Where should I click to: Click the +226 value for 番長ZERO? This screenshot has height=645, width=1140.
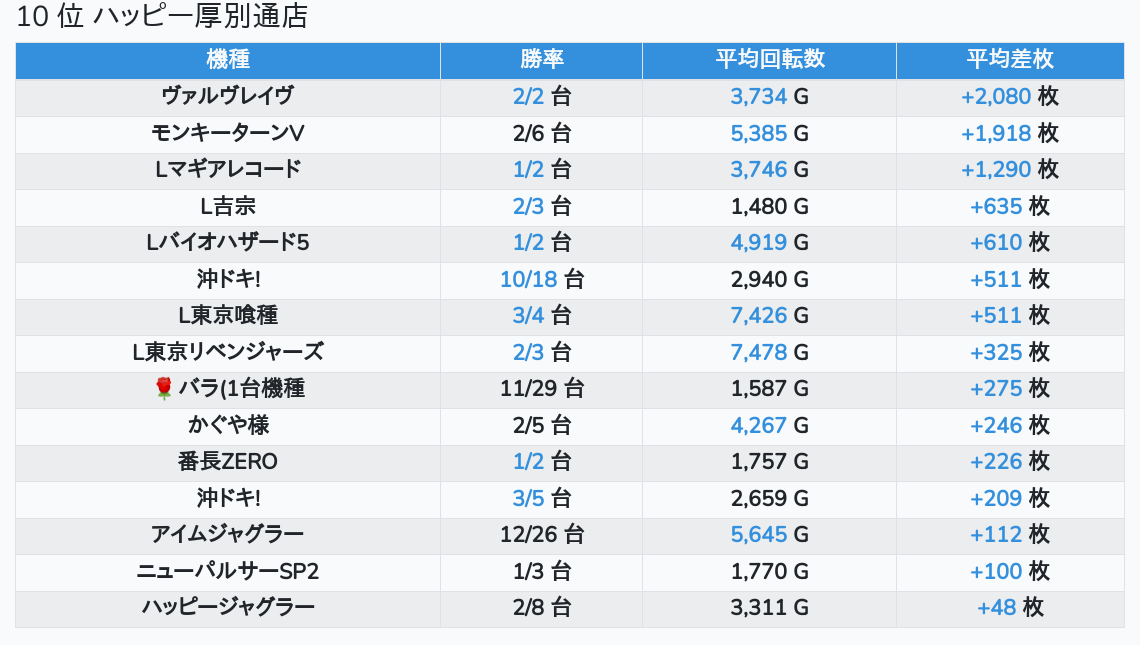(x=996, y=462)
